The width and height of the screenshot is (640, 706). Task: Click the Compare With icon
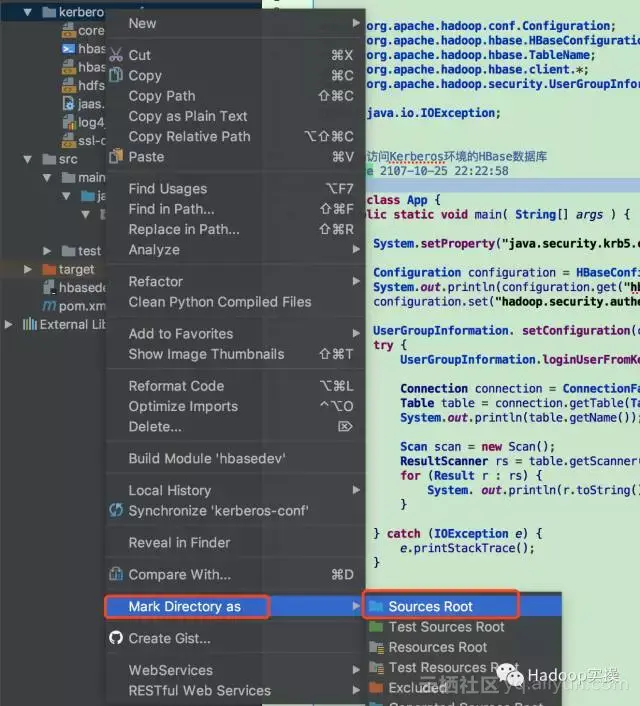116,574
